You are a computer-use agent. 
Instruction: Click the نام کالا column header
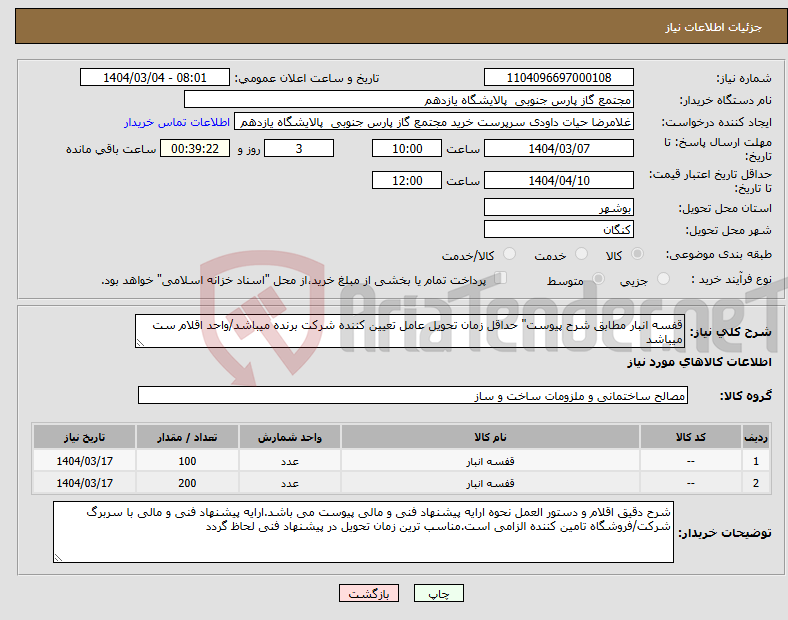(490, 437)
